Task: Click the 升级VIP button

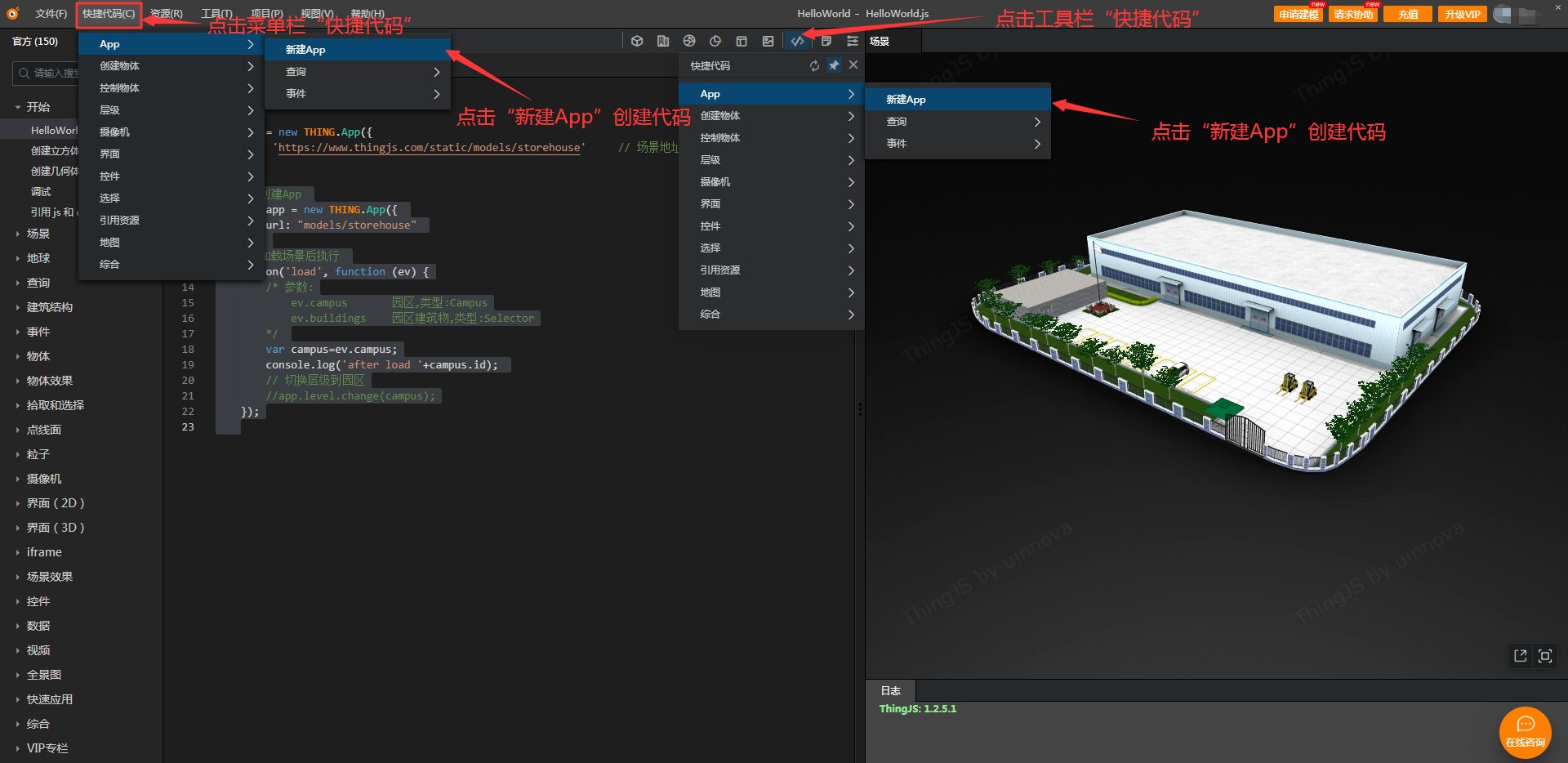Action: [x=1461, y=14]
